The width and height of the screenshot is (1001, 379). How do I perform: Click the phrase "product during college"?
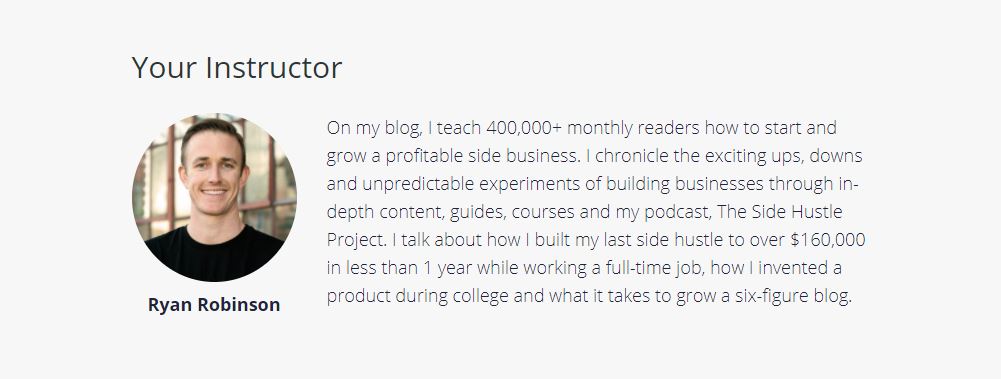pyautogui.click(x=418, y=296)
